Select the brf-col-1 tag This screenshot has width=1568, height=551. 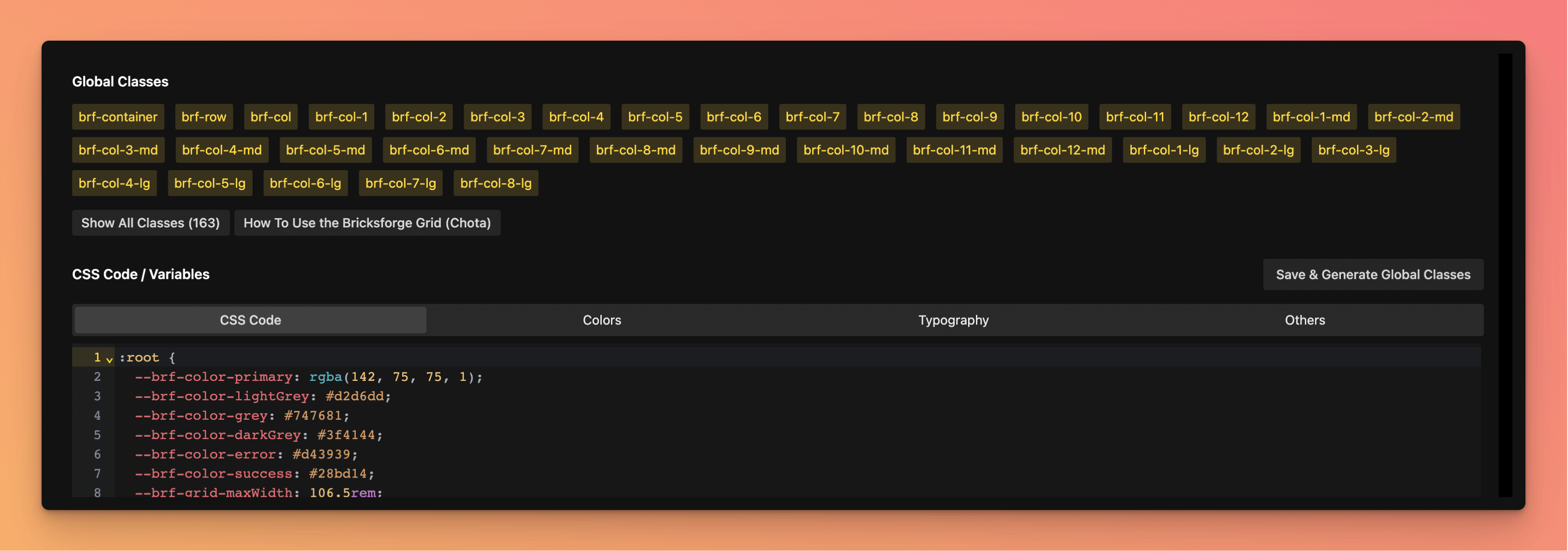tap(341, 117)
